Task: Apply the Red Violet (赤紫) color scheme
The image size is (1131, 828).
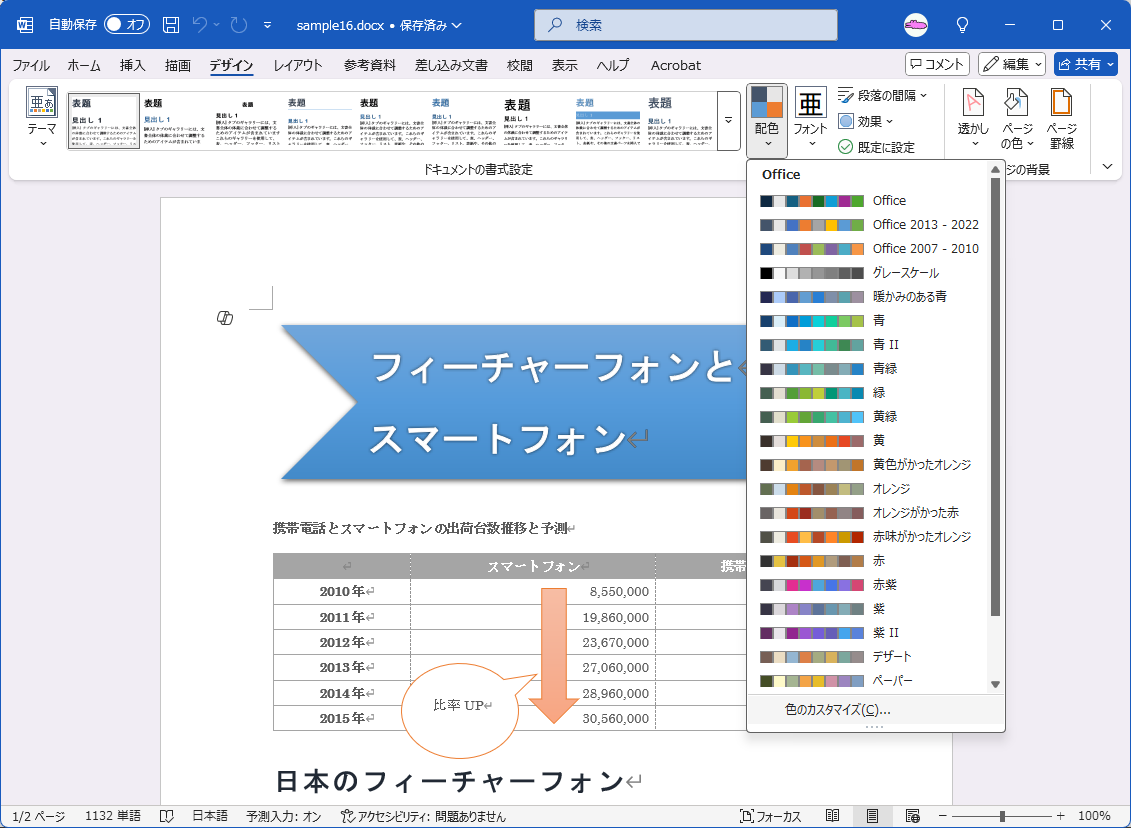Action: coord(869,585)
